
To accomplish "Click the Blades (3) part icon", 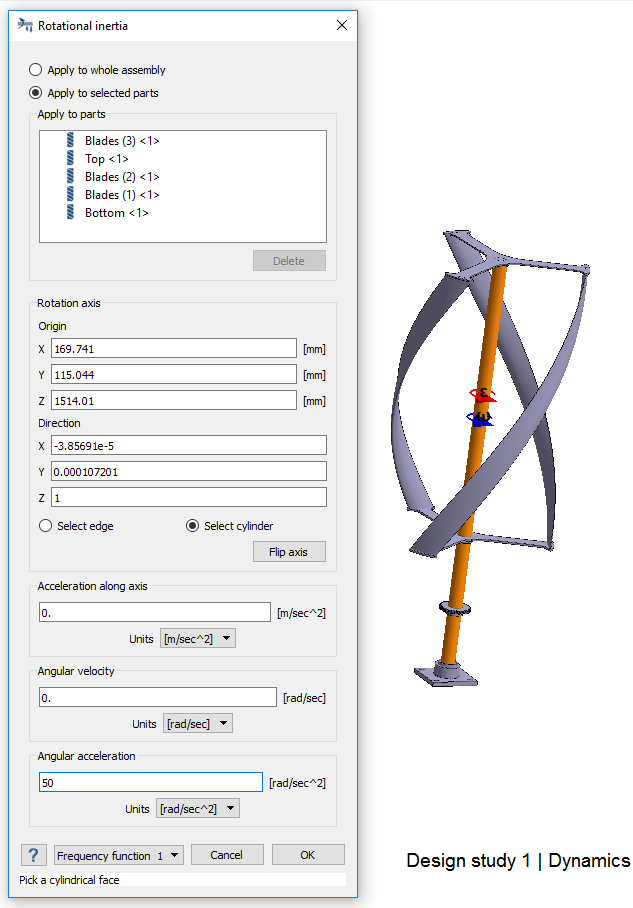I will [71, 141].
